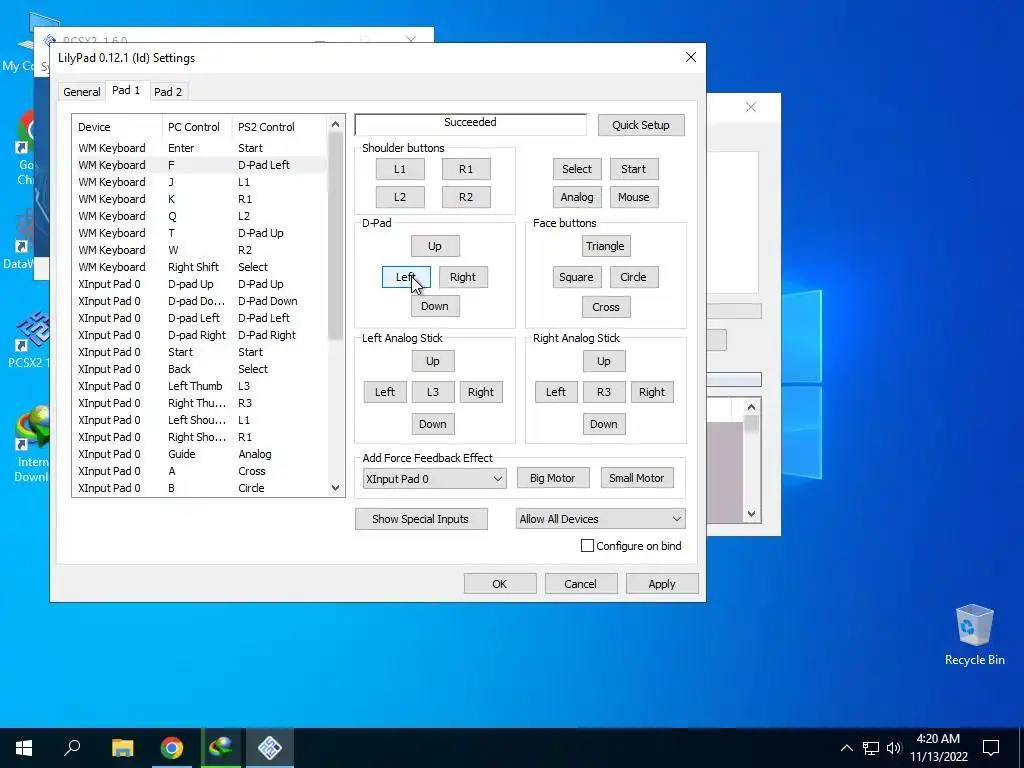Select the XInput Guide Analog row
Viewport: 1024px width, 768px height.
(199, 454)
